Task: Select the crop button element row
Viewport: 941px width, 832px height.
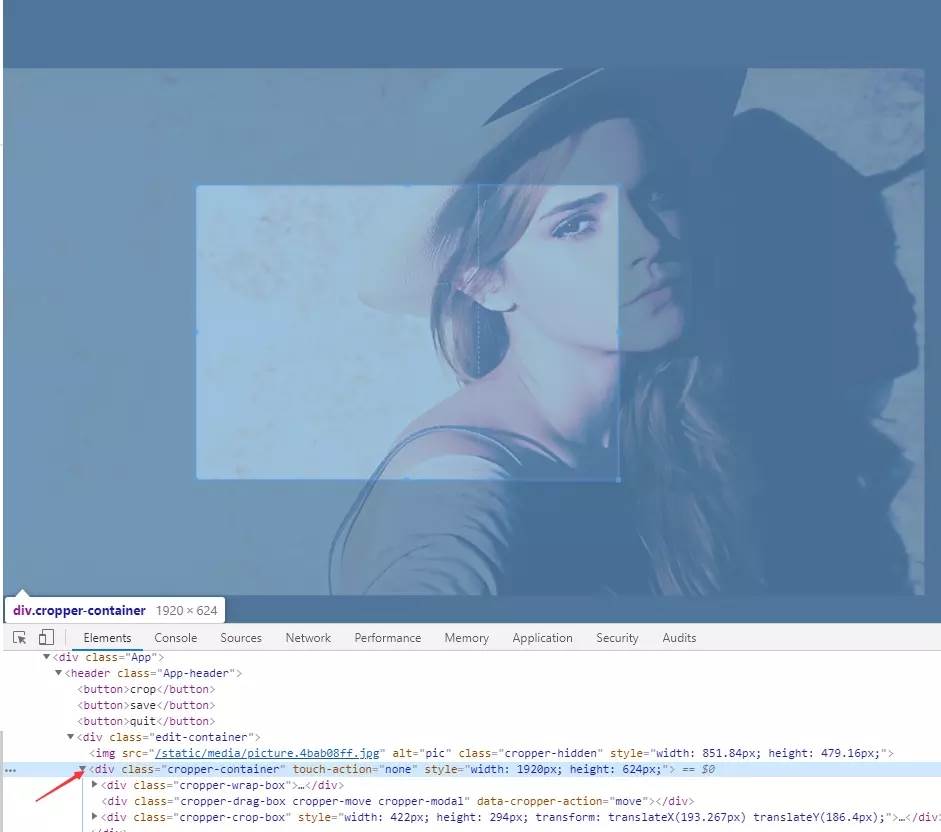Action: 146,689
